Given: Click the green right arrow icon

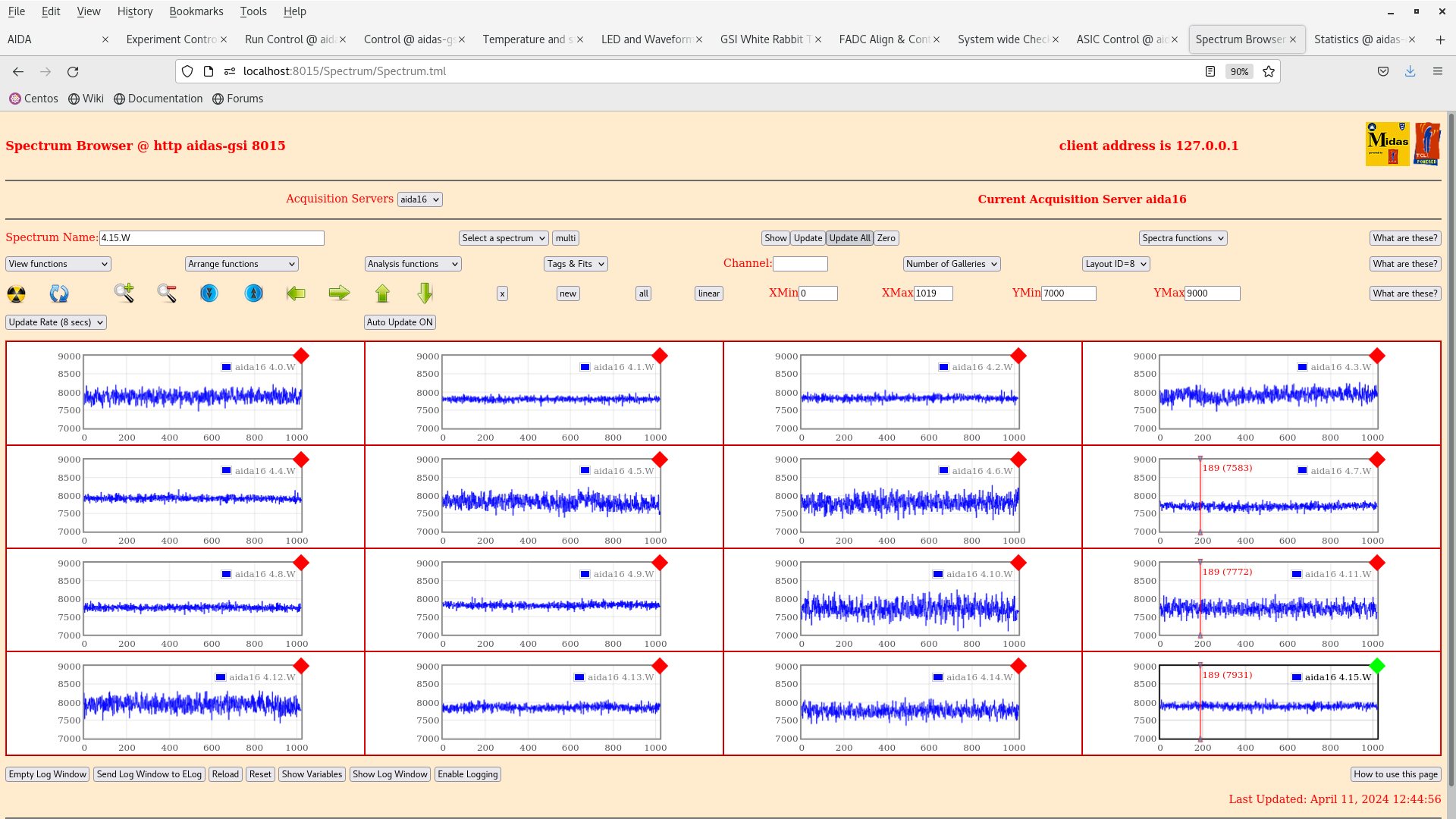Looking at the screenshot, I should (x=339, y=293).
